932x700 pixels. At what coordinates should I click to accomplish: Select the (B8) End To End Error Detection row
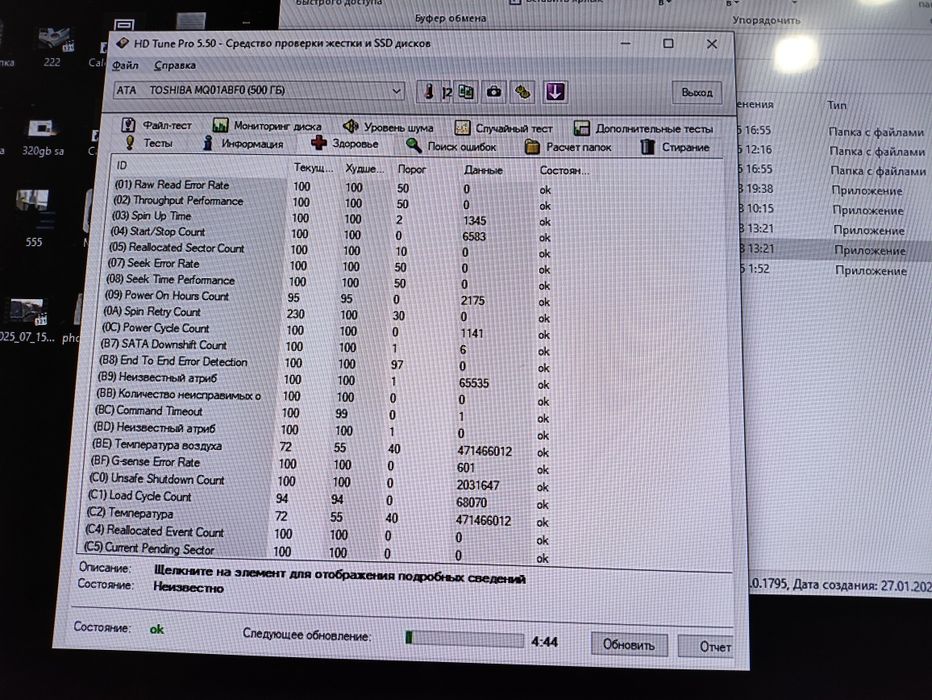pyautogui.click(x=326, y=364)
